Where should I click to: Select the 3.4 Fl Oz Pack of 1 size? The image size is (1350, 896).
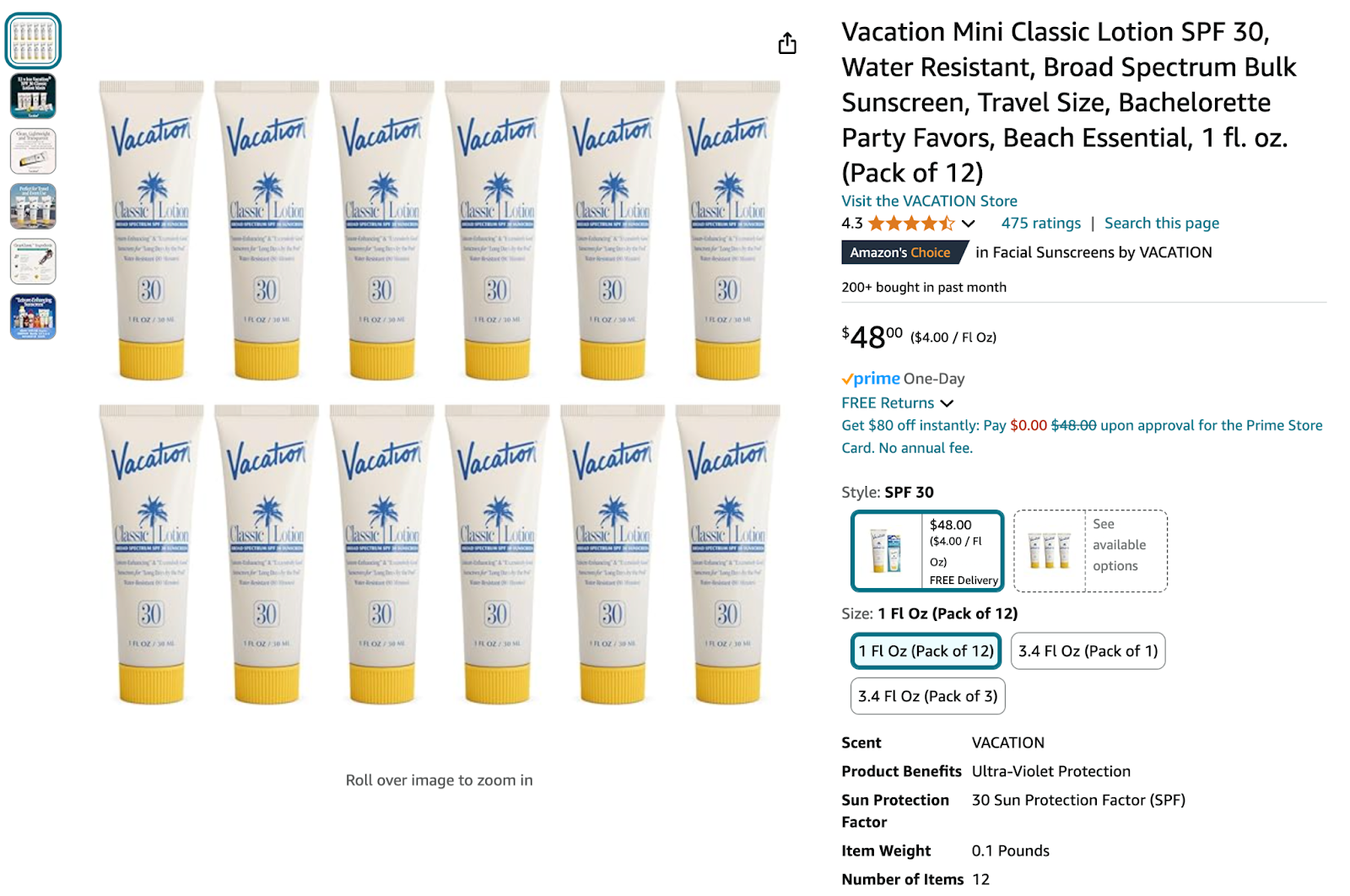[1088, 650]
